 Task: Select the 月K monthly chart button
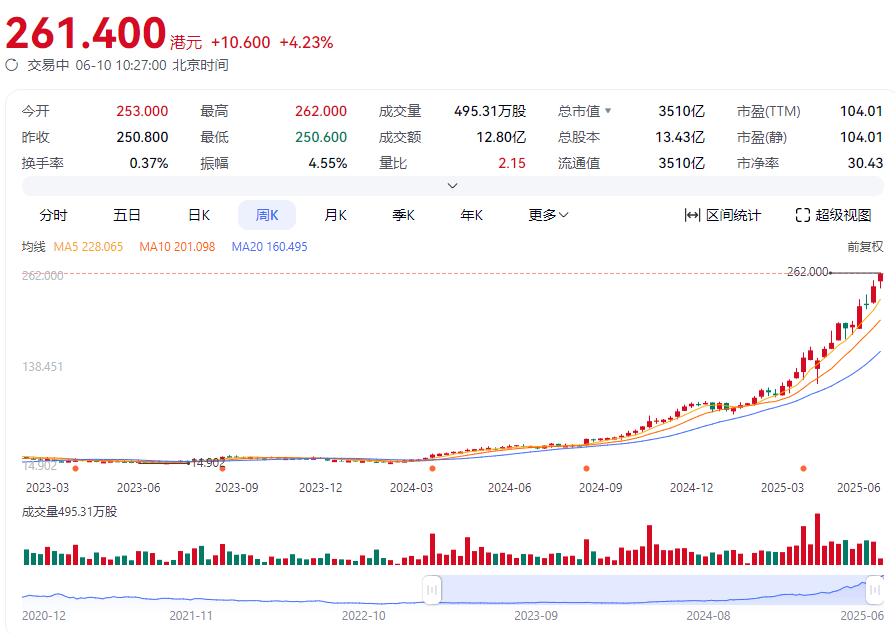tap(335, 215)
